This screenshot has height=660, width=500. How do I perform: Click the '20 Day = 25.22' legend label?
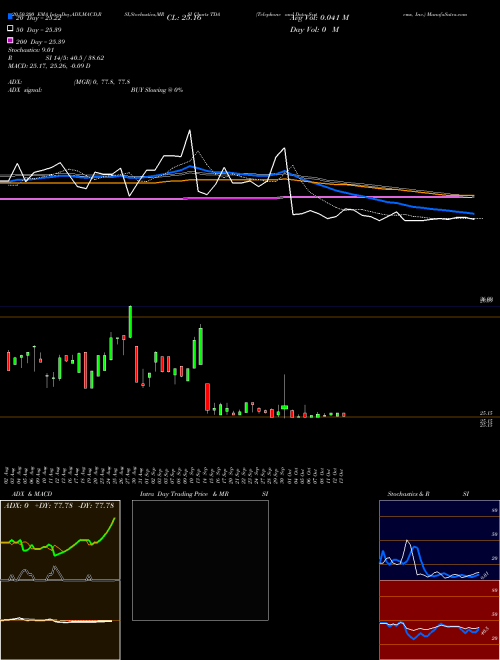tap(38, 18)
